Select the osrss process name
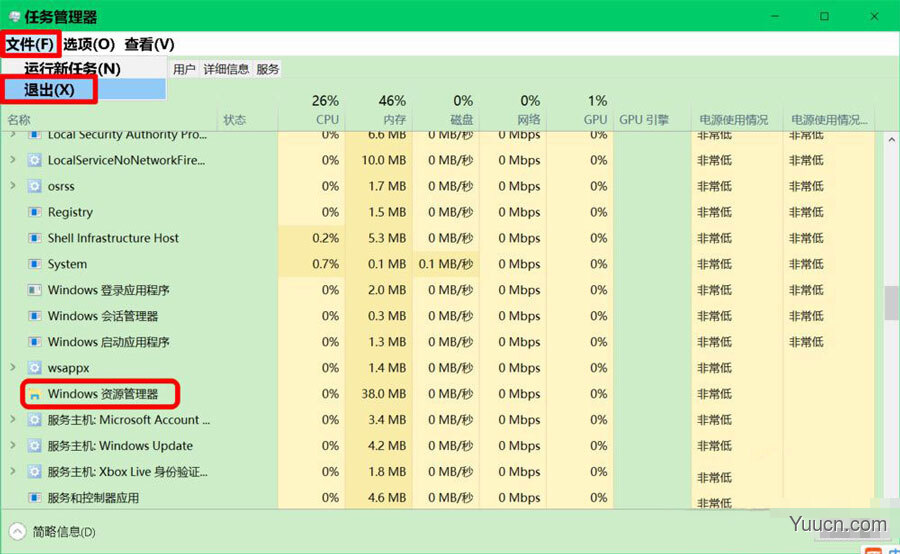This screenshot has height=554, width=900. [x=61, y=186]
